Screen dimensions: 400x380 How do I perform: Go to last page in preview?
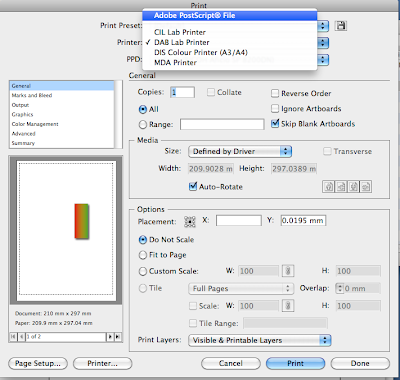pos(118,337)
